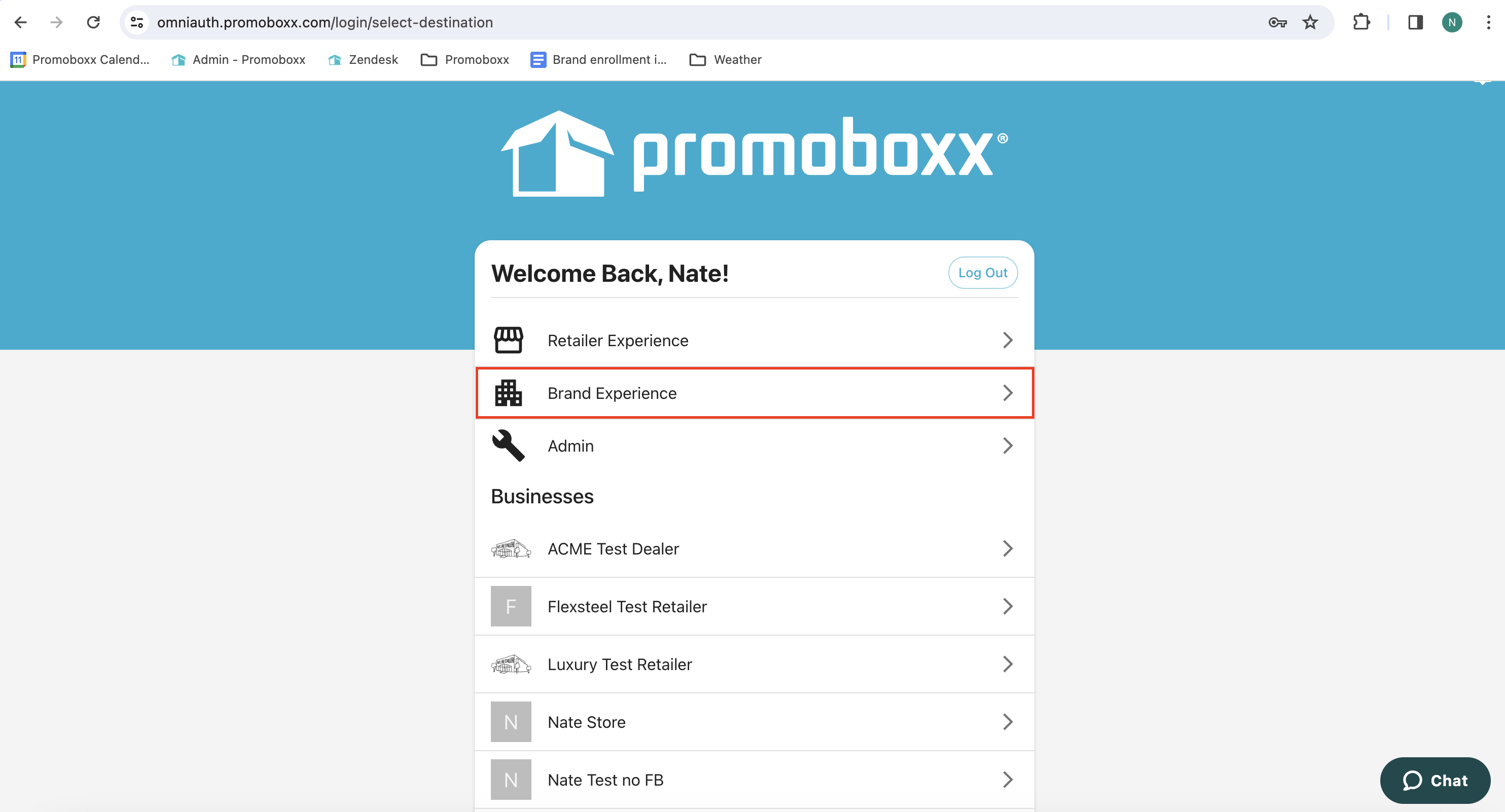This screenshot has height=812, width=1505.
Task: Open the N profile avatar
Action: coord(1451,22)
